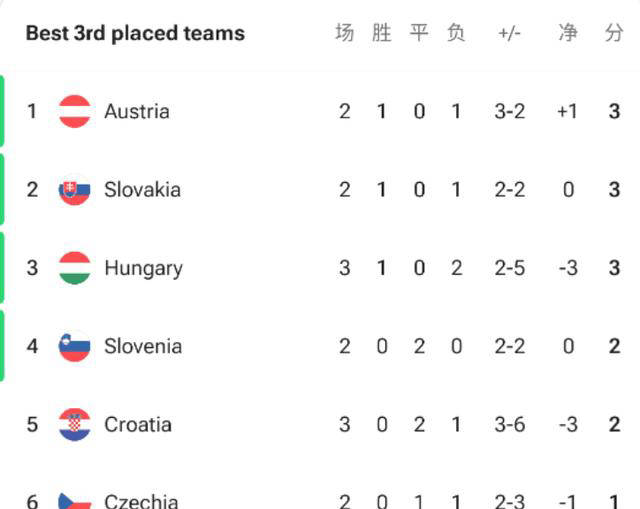The image size is (640, 509).
Task: Open the Croatia team page
Action: click(138, 424)
